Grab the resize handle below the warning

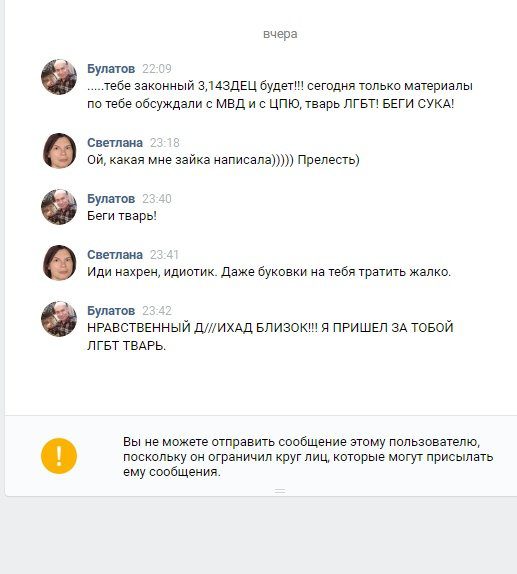[280, 491]
